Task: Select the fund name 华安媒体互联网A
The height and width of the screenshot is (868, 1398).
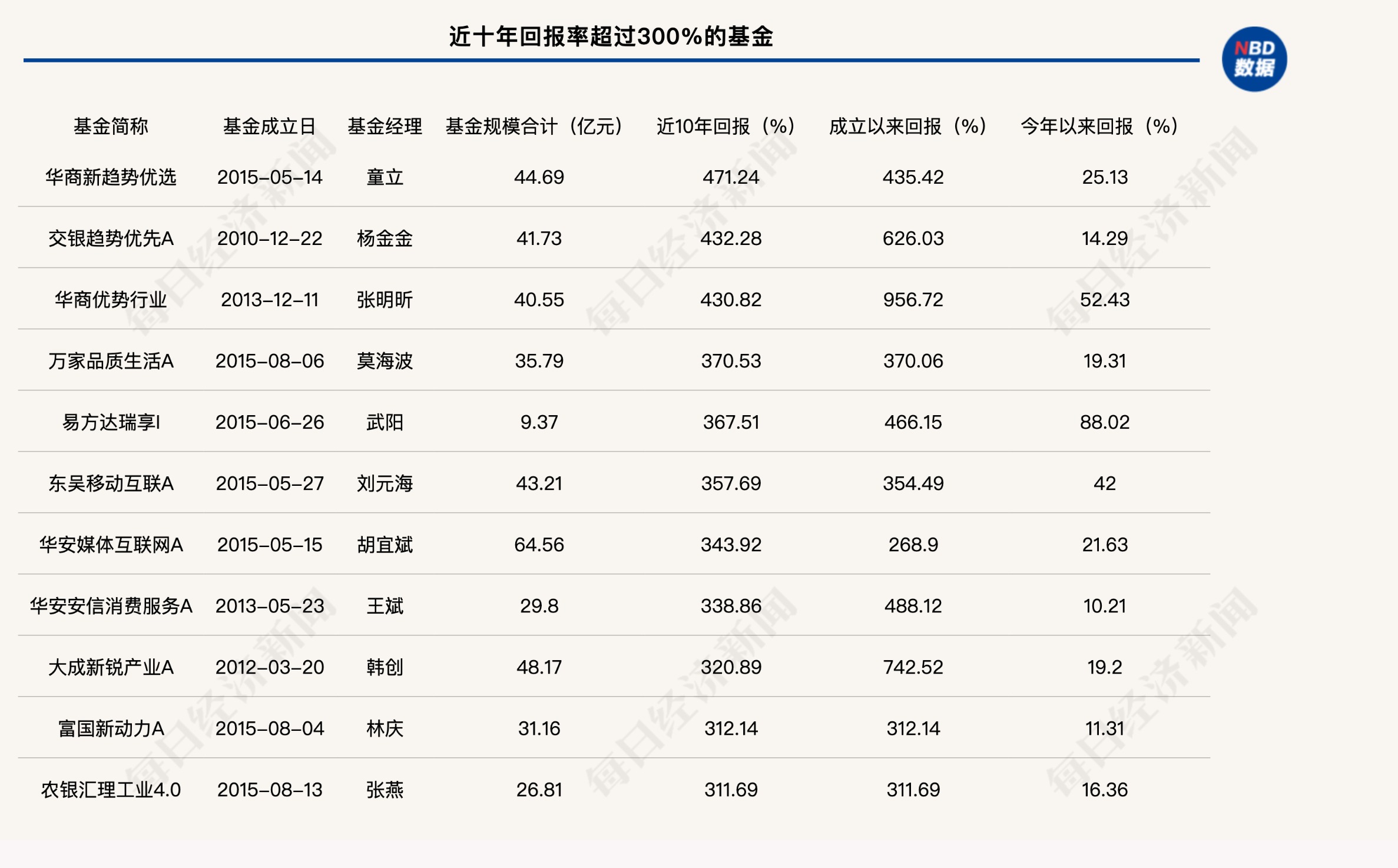Action: coord(111,545)
